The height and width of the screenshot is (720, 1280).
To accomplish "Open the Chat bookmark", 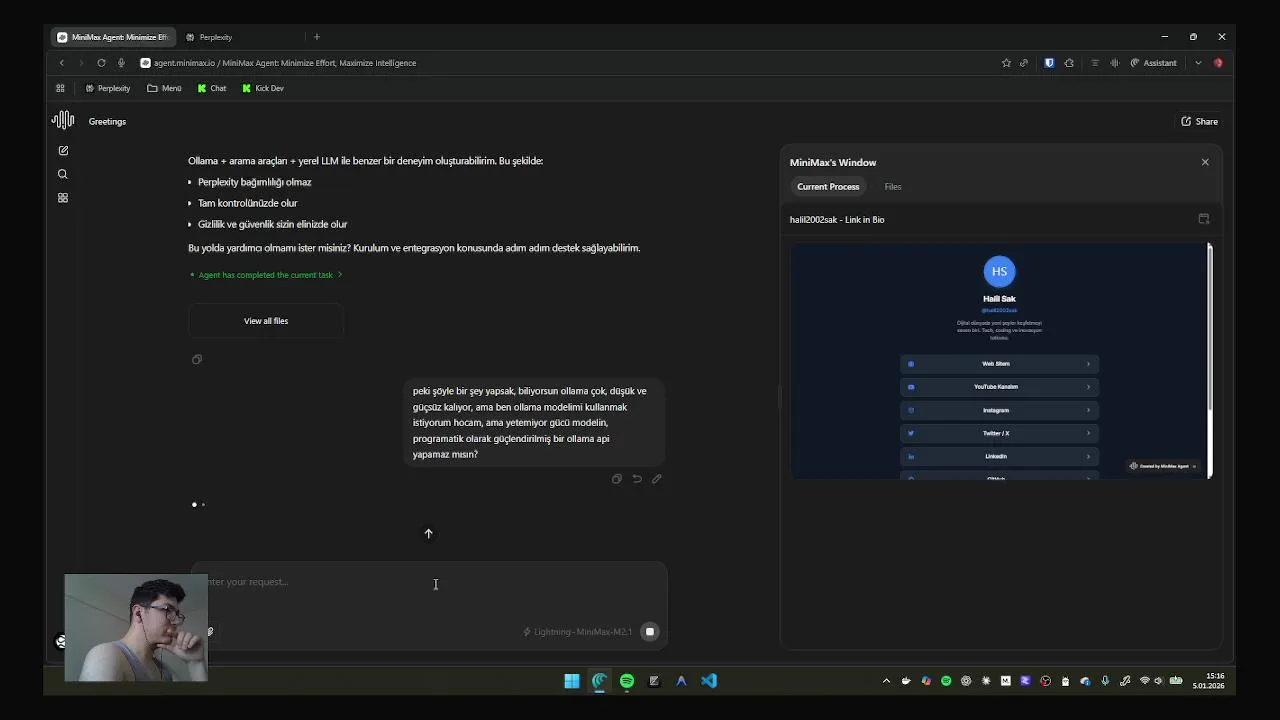I will coord(212,88).
